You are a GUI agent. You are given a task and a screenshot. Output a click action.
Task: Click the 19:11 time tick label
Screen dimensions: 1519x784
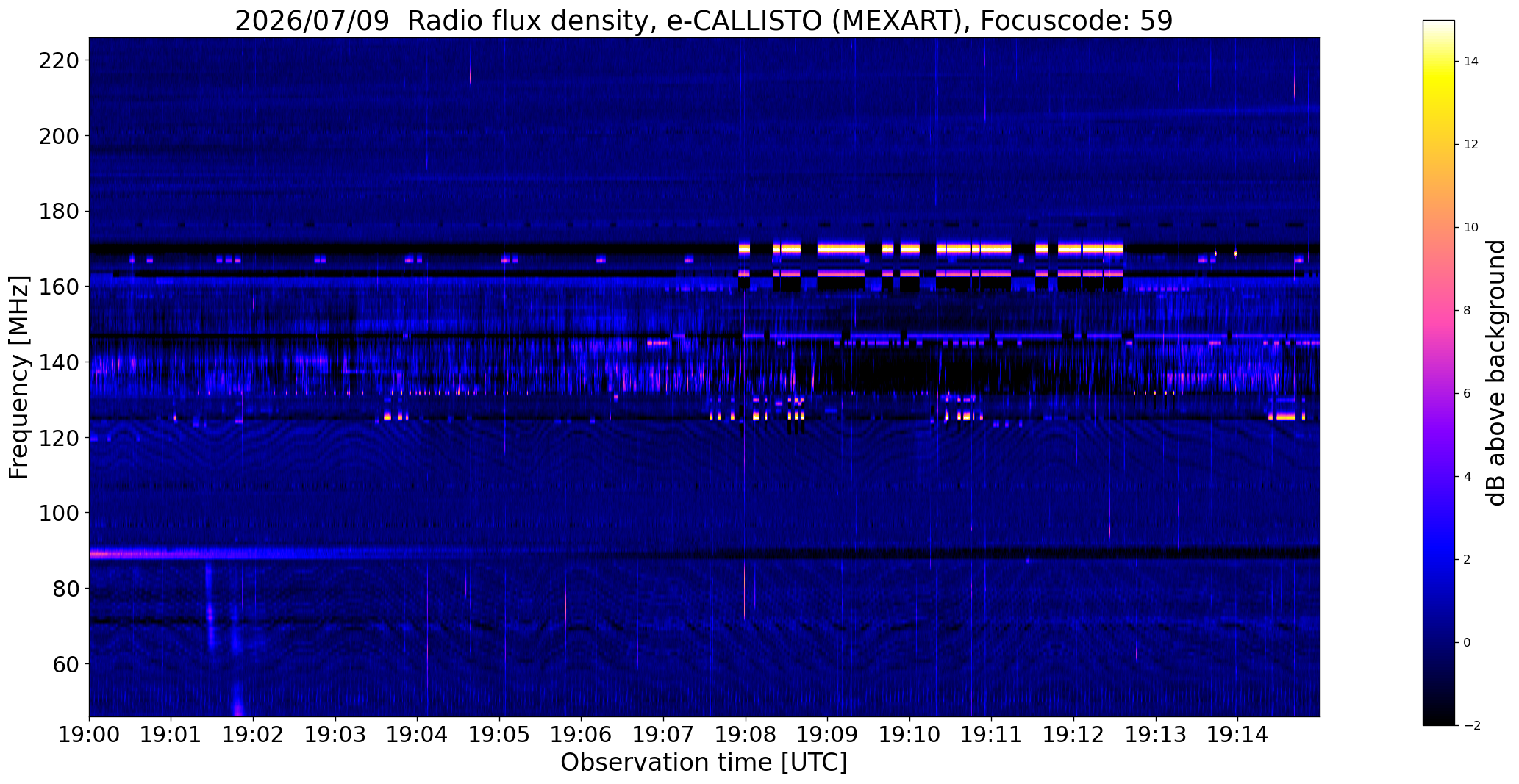pyautogui.click(x=991, y=734)
